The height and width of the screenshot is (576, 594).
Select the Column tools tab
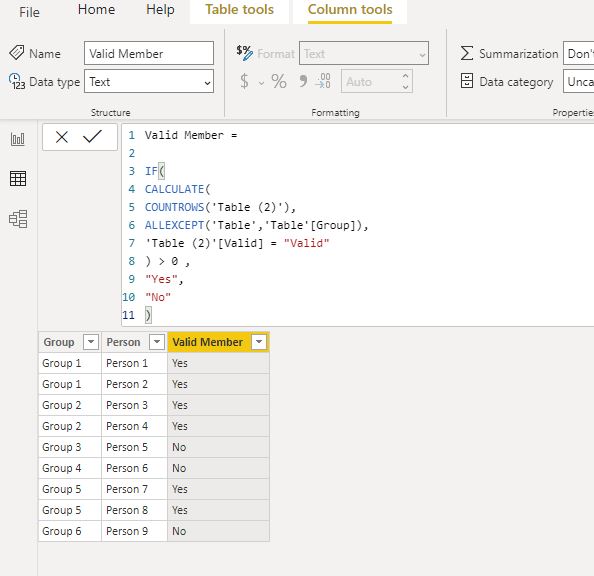click(x=350, y=9)
